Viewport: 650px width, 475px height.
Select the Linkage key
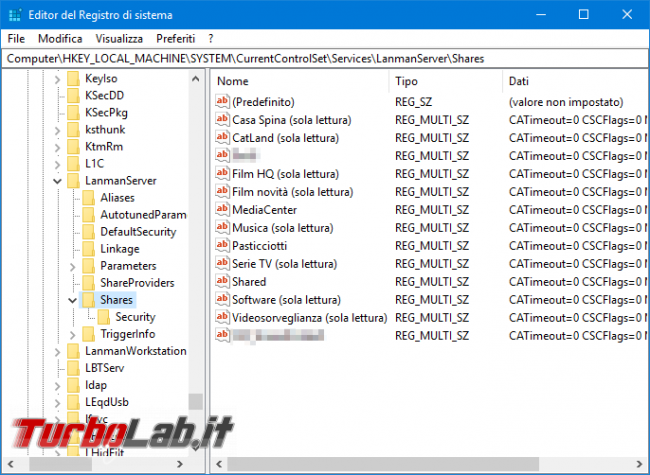[x=120, y=249]
